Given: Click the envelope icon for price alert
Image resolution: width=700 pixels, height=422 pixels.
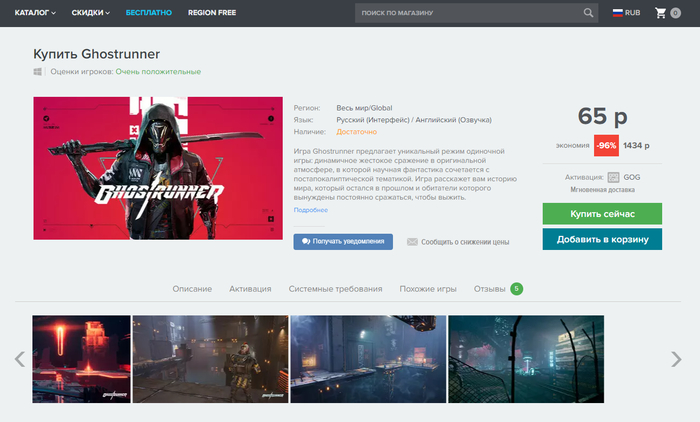Looking at the screenshot, I should [412, 242].
